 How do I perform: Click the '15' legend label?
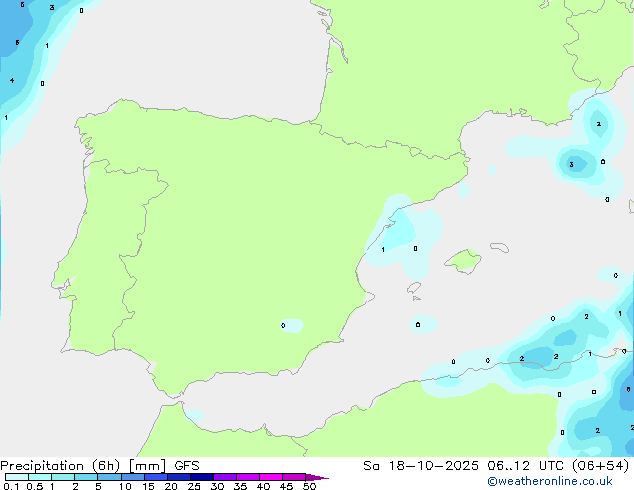[x=148, y=486]
